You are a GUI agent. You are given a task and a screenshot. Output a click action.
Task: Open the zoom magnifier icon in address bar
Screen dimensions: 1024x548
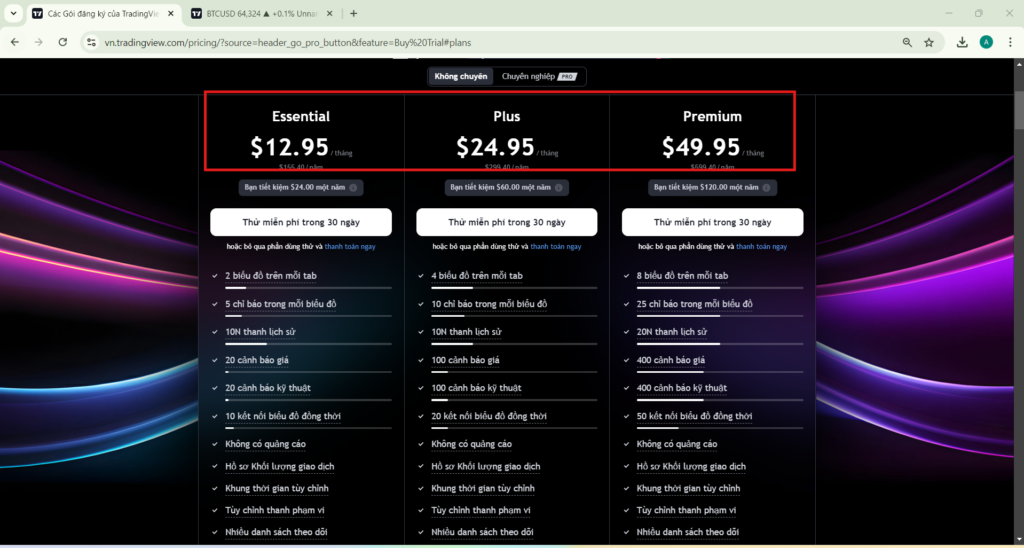[x=907, y=42]
